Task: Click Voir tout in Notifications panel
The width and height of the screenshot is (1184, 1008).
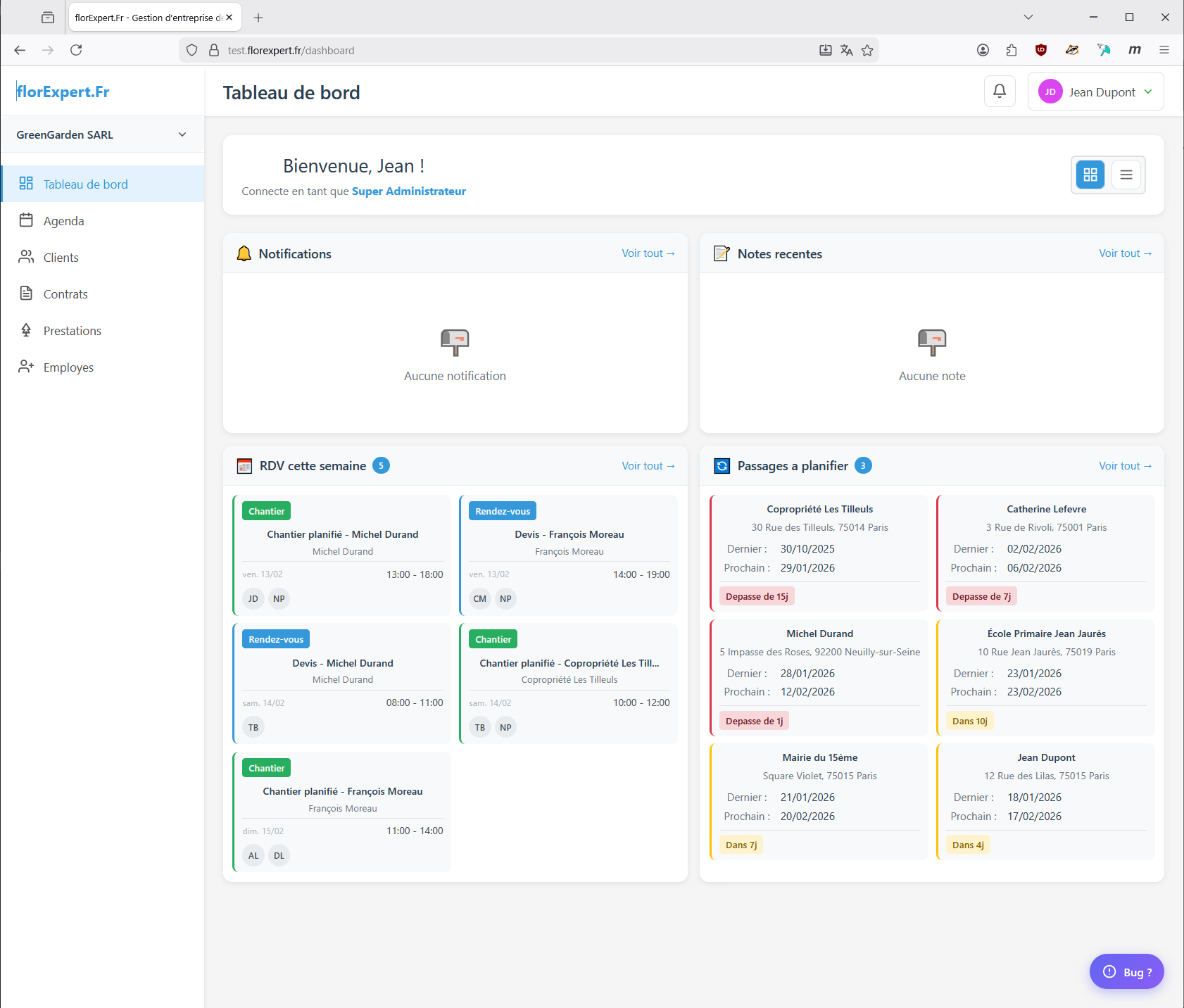Action: point(648,253)
